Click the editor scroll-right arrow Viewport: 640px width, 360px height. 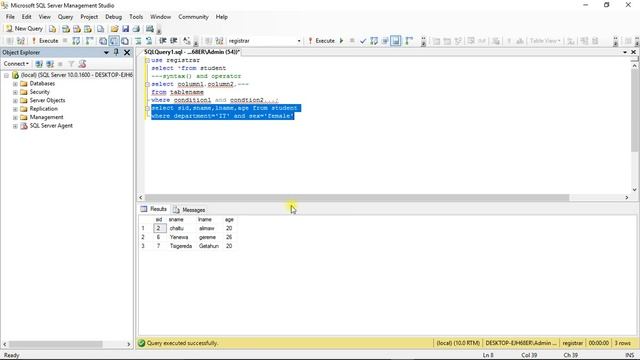point(627,198)
